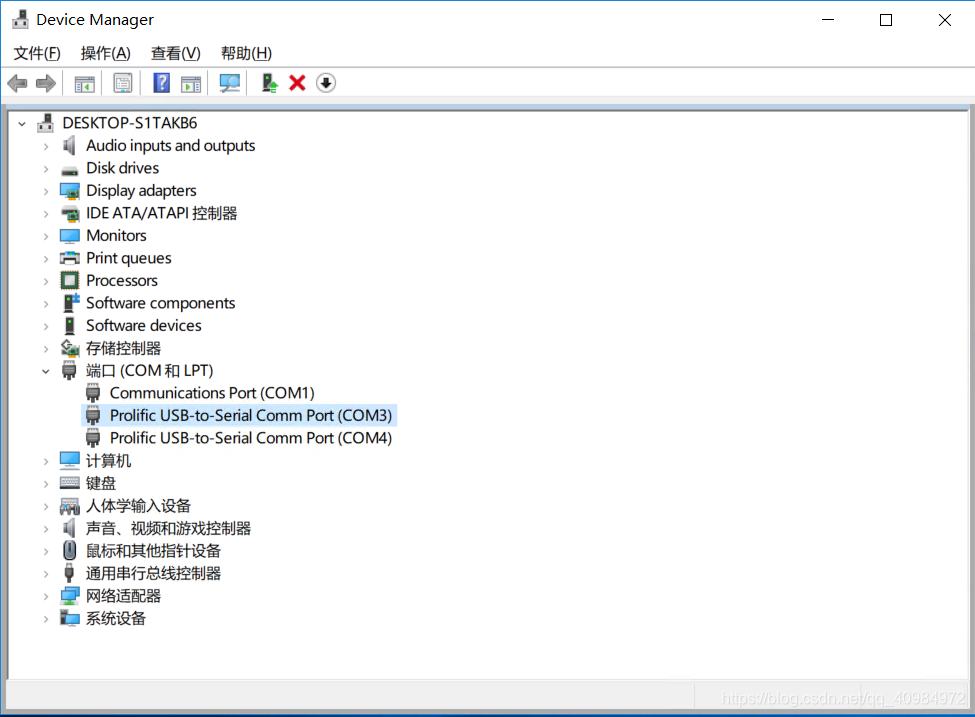Open the 操作(A) menu
Screen dimensions: 975x717
click(106, 53)
